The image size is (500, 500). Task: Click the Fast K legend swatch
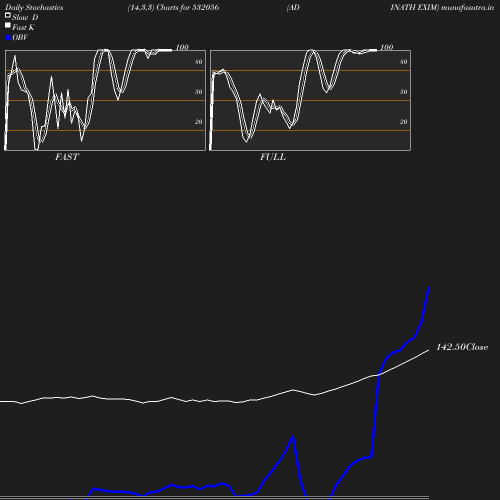click(x=8, y=25)
